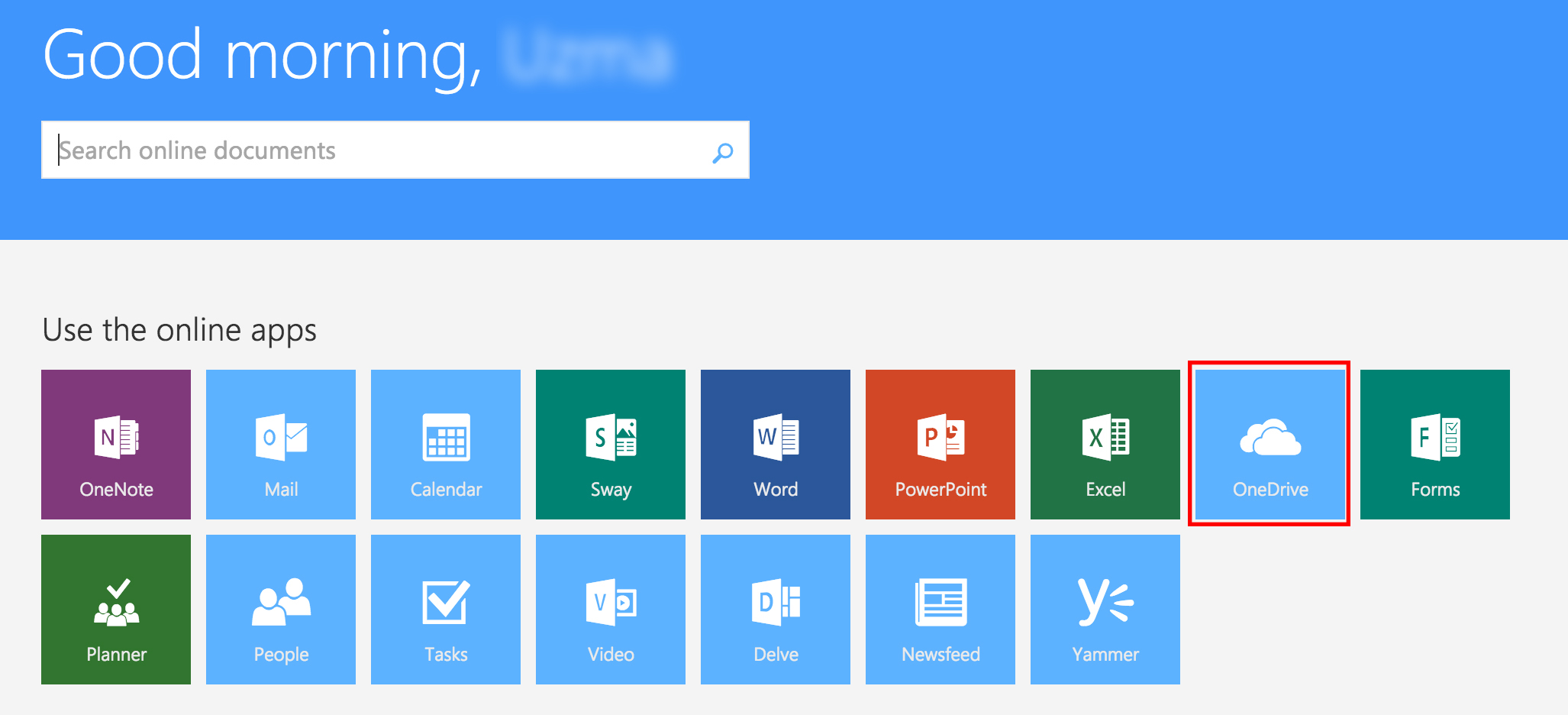Open the Calendar app tile
Screen dimensions: 1568x715
click(x=446, y=445)
